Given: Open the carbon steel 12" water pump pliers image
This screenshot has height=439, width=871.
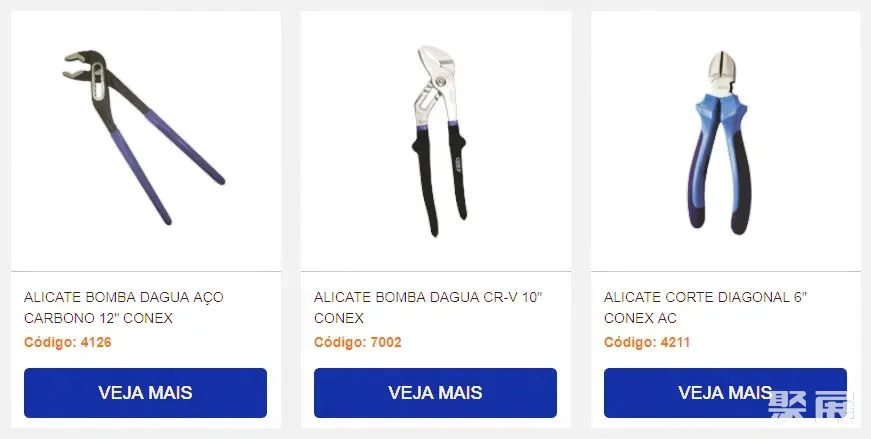Looking at the screenshot, I should [144, 138].
